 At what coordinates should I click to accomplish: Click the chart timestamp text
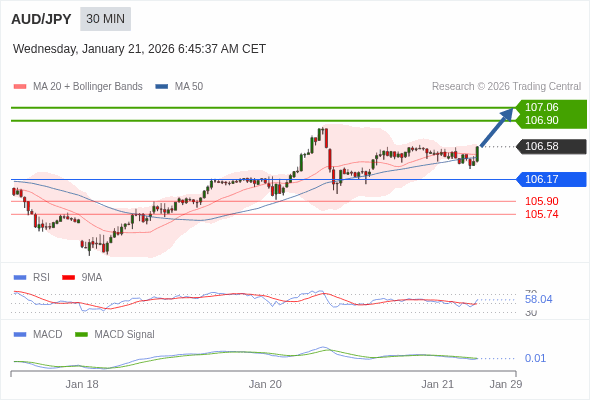point(139,49)
